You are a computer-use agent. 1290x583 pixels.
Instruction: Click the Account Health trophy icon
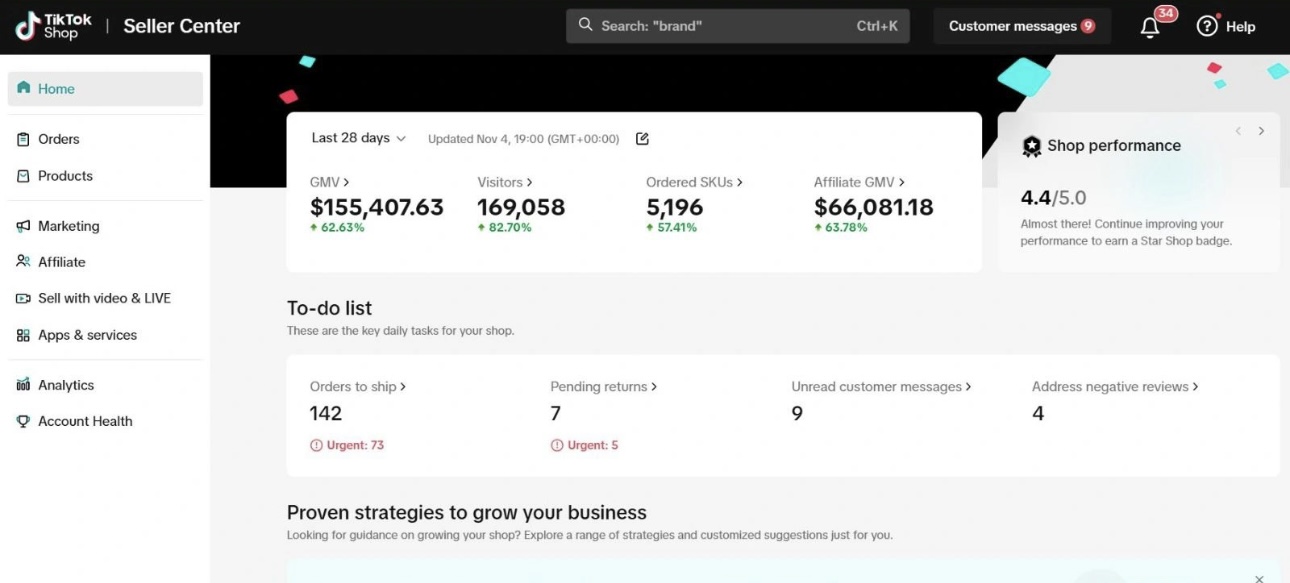point(23,422)
